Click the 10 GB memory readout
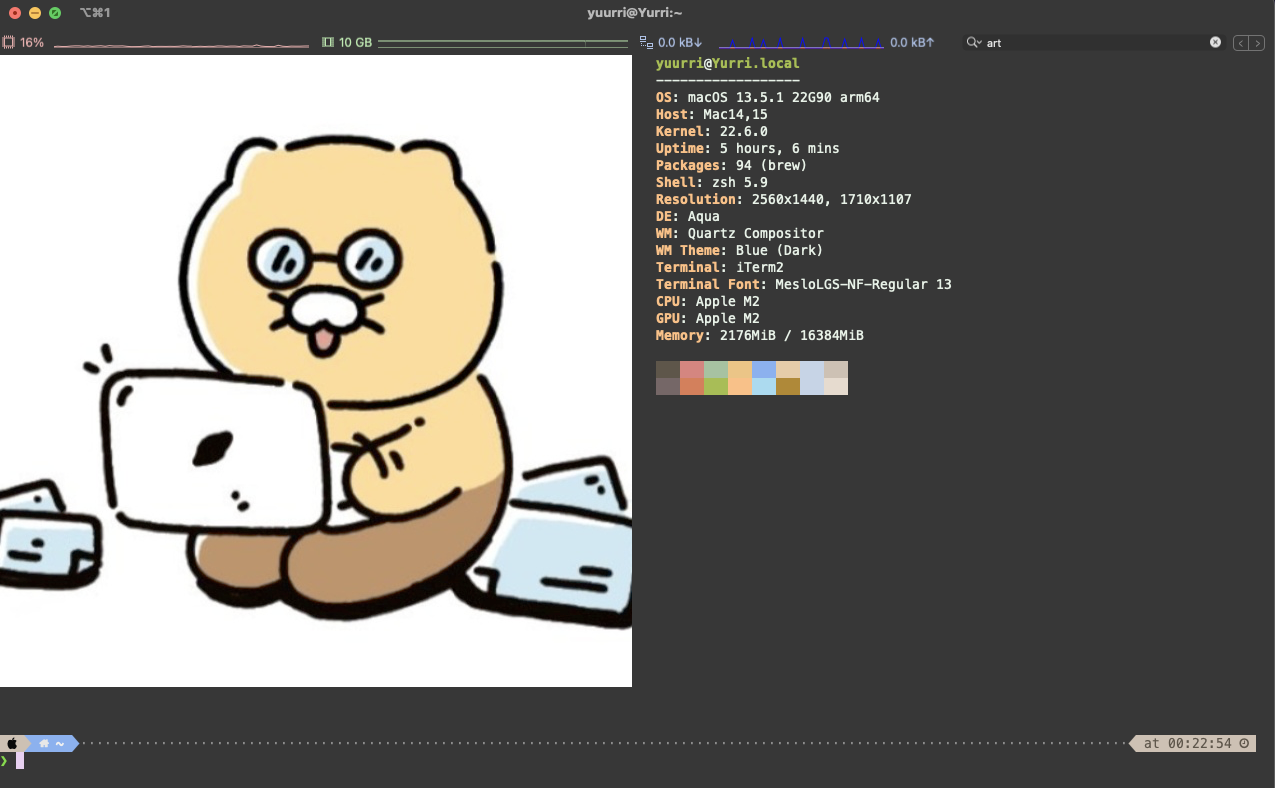The image size is (1275, 788). 355,43
